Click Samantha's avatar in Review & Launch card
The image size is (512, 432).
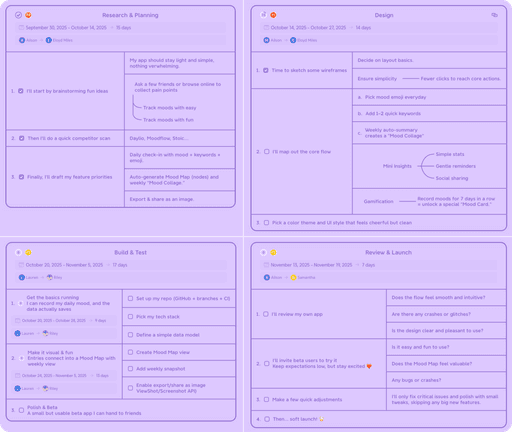pyautogui.click(x=293, y=277)
